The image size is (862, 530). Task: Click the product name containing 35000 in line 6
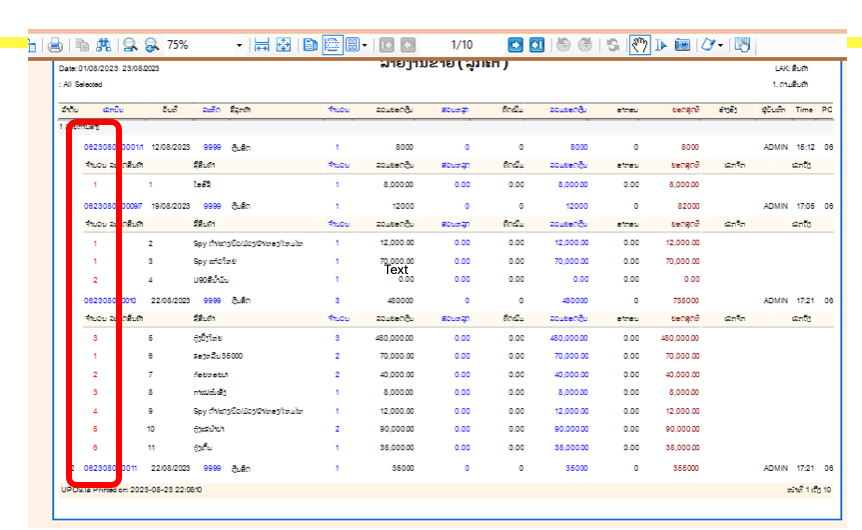pos(218,356)
